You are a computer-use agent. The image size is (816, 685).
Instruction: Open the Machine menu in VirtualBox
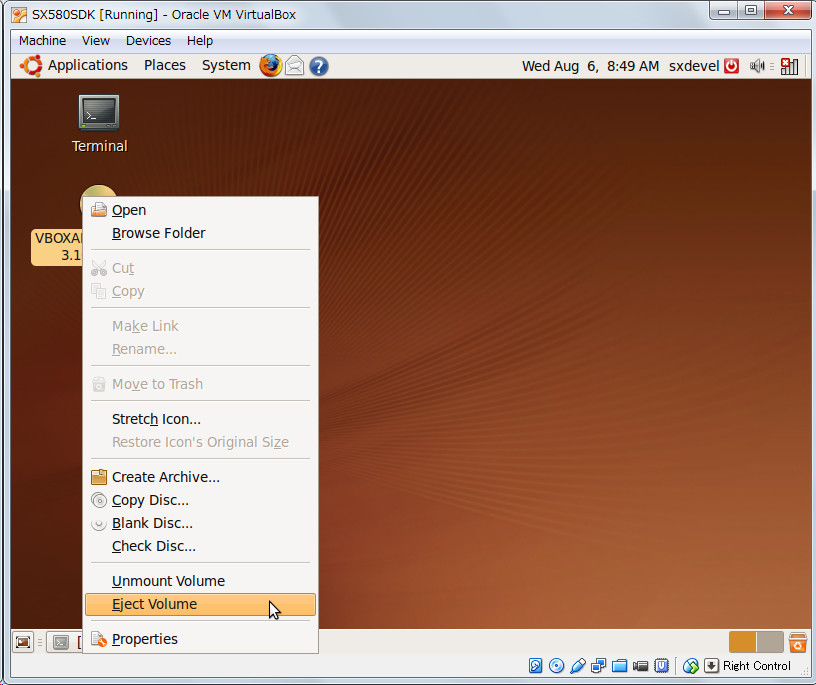tap(43, 41)
